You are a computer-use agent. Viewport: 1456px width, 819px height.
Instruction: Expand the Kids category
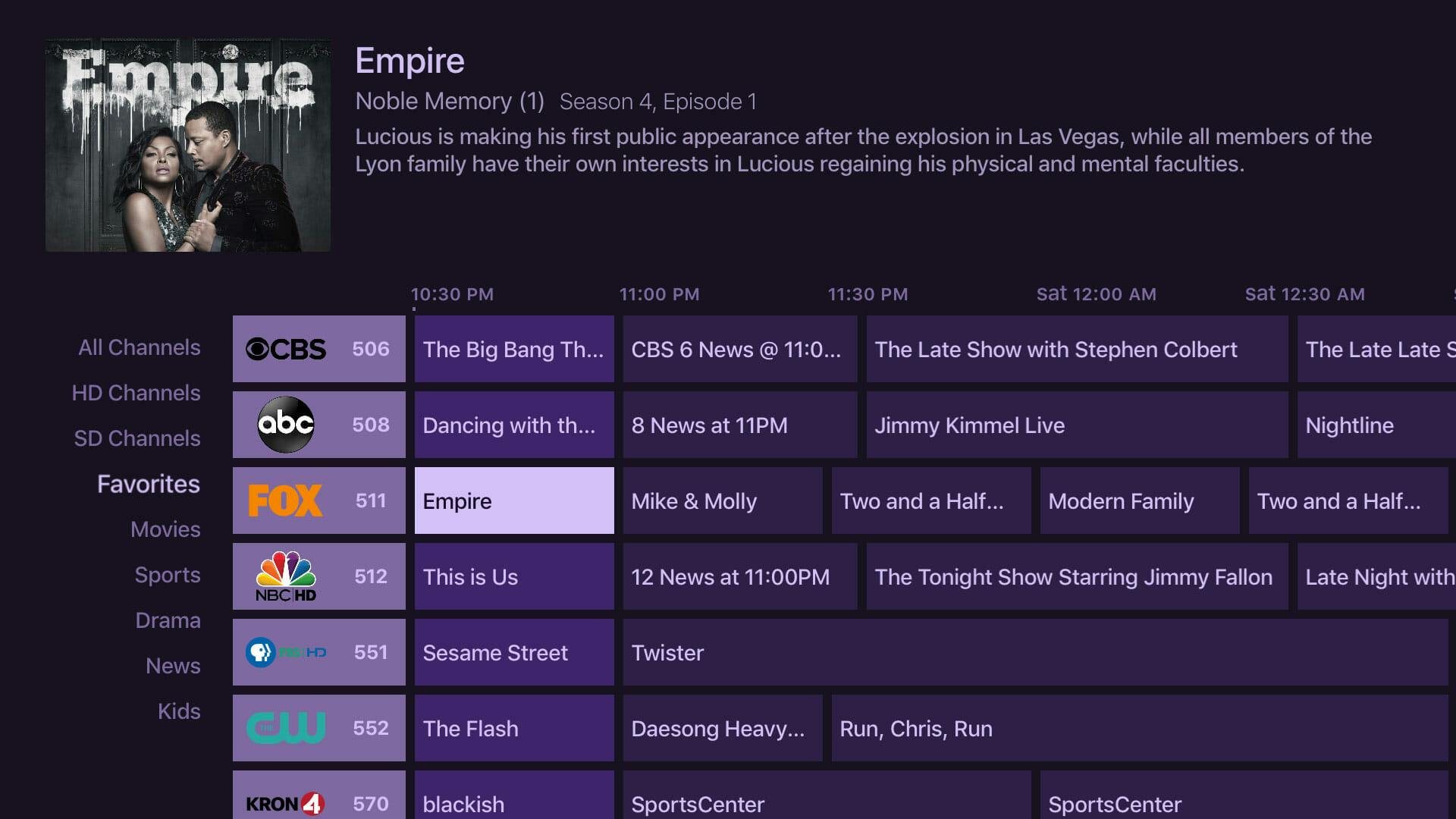coord(179,711)
